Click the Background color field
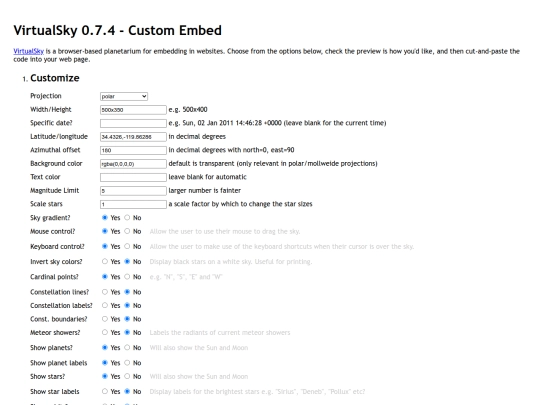This screenshot has height=405, width=540. click(x=133, y=164)
